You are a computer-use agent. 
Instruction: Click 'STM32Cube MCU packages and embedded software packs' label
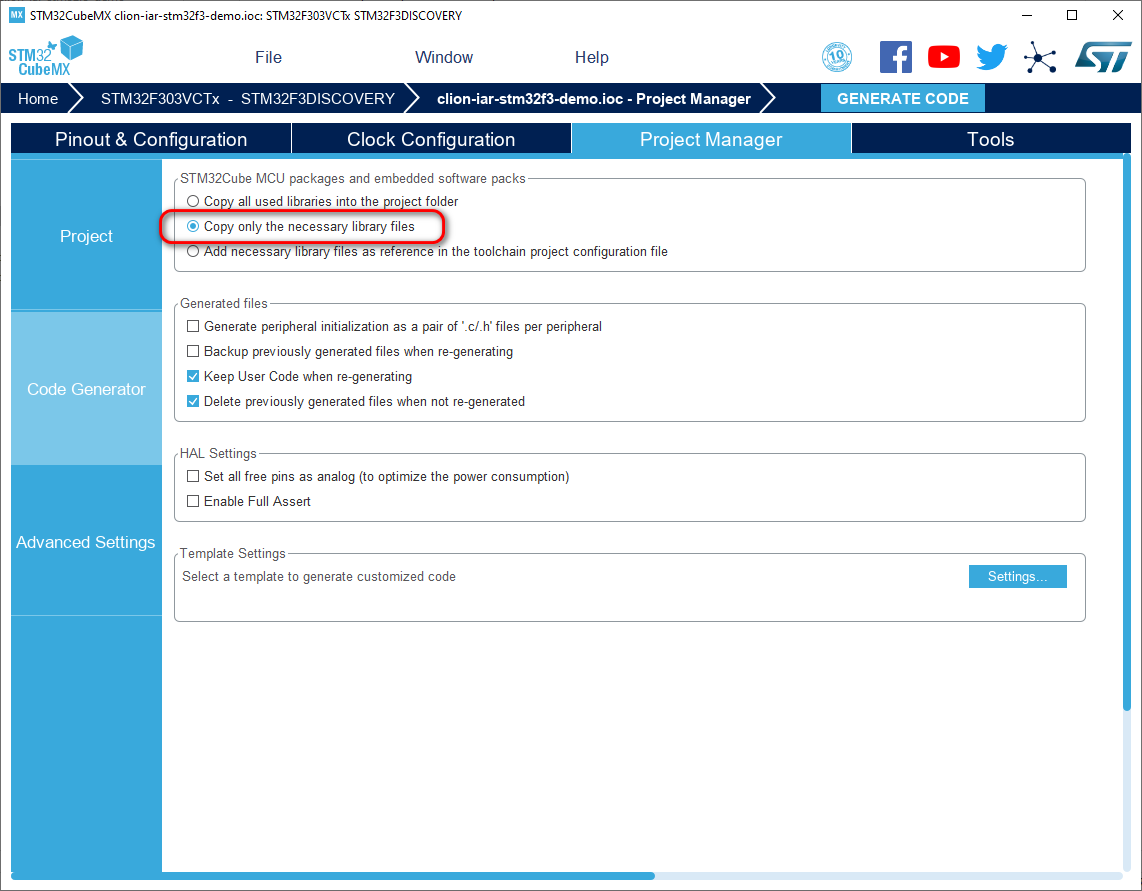pos(353,178)
